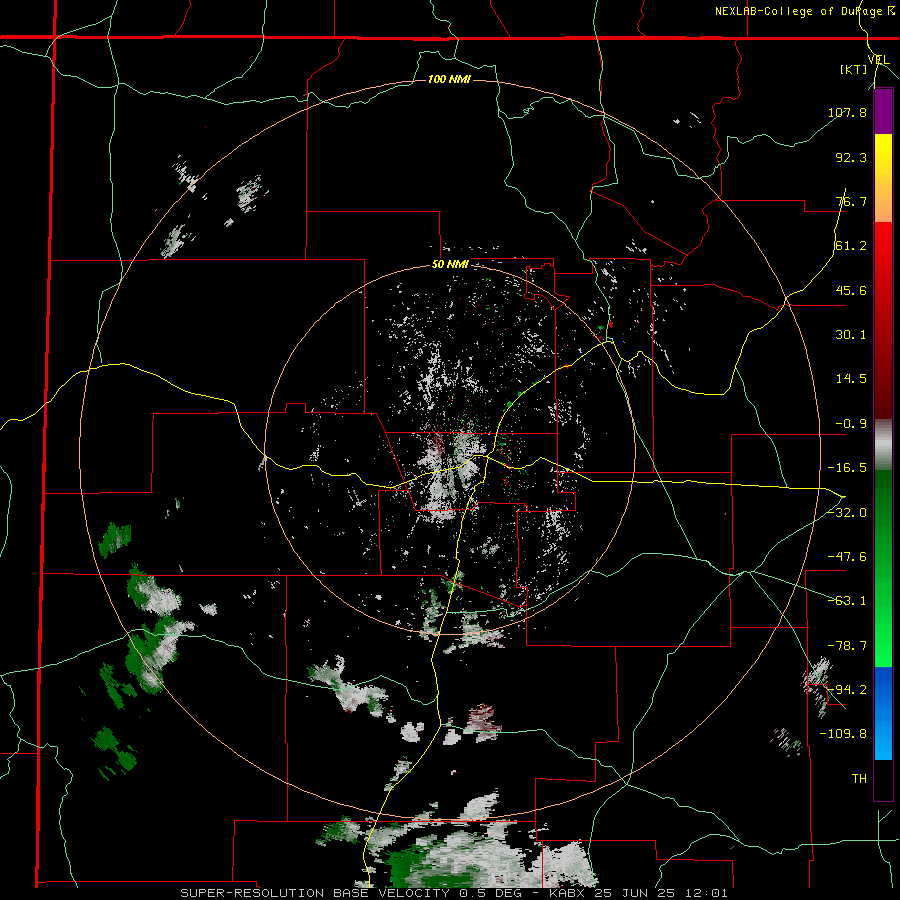Select the -109.8 velocity scale value
This screenshot has width=900, height=900.
click(x=843, y=734)
